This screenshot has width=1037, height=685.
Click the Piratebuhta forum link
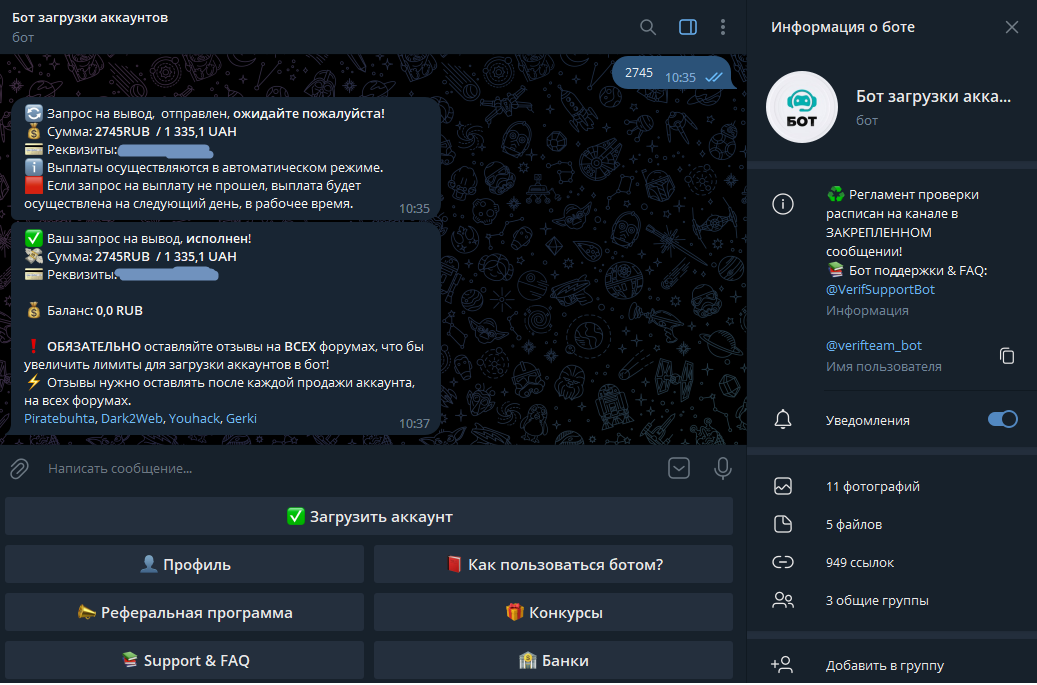(60, 419)
